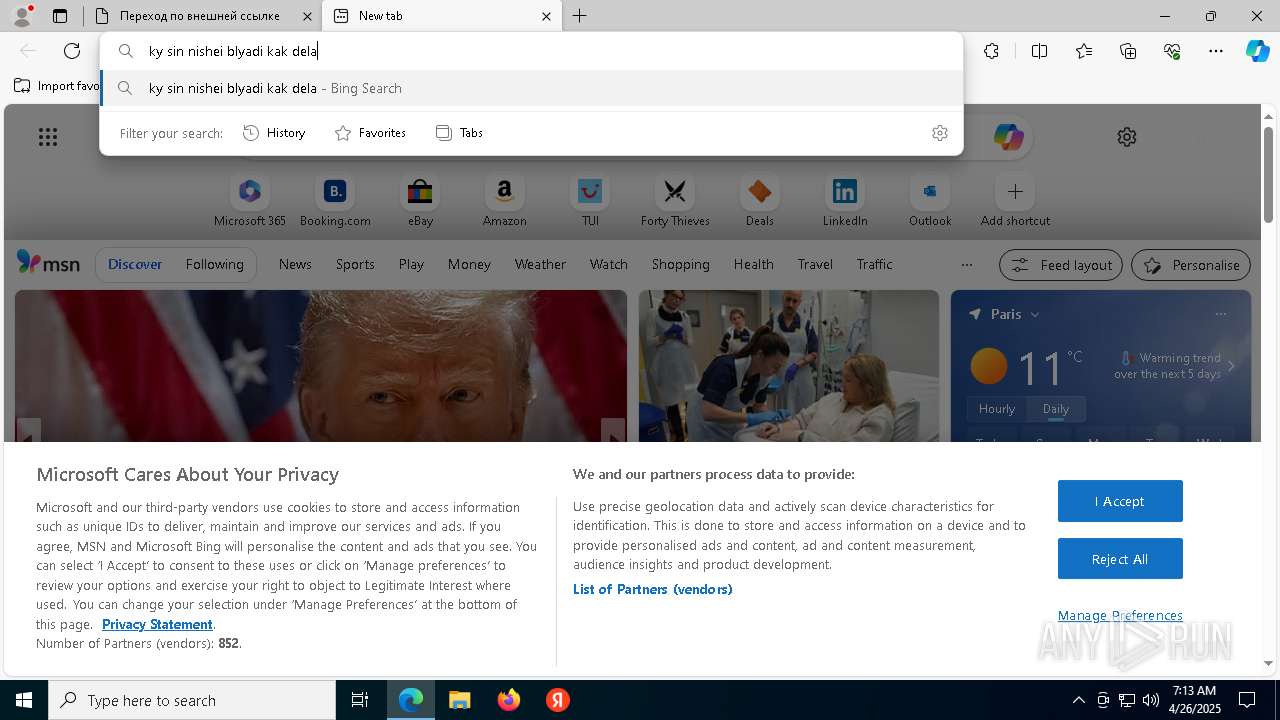Open weather card options ellipsis

coord(1220,314)
